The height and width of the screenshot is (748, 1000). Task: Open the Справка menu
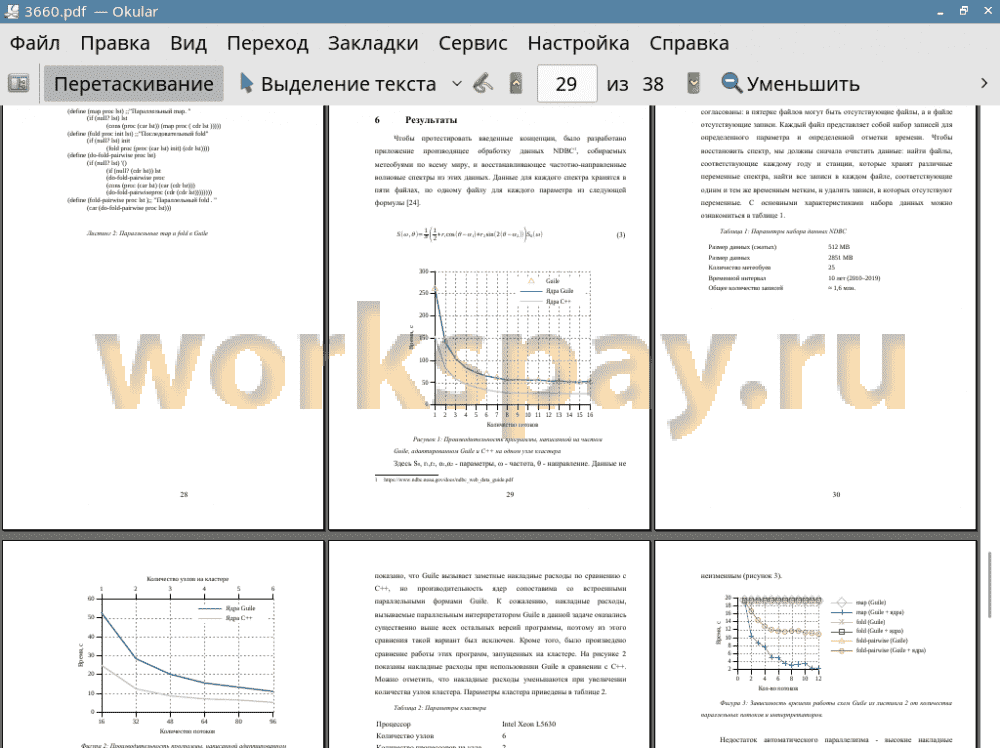pos(689,43)
